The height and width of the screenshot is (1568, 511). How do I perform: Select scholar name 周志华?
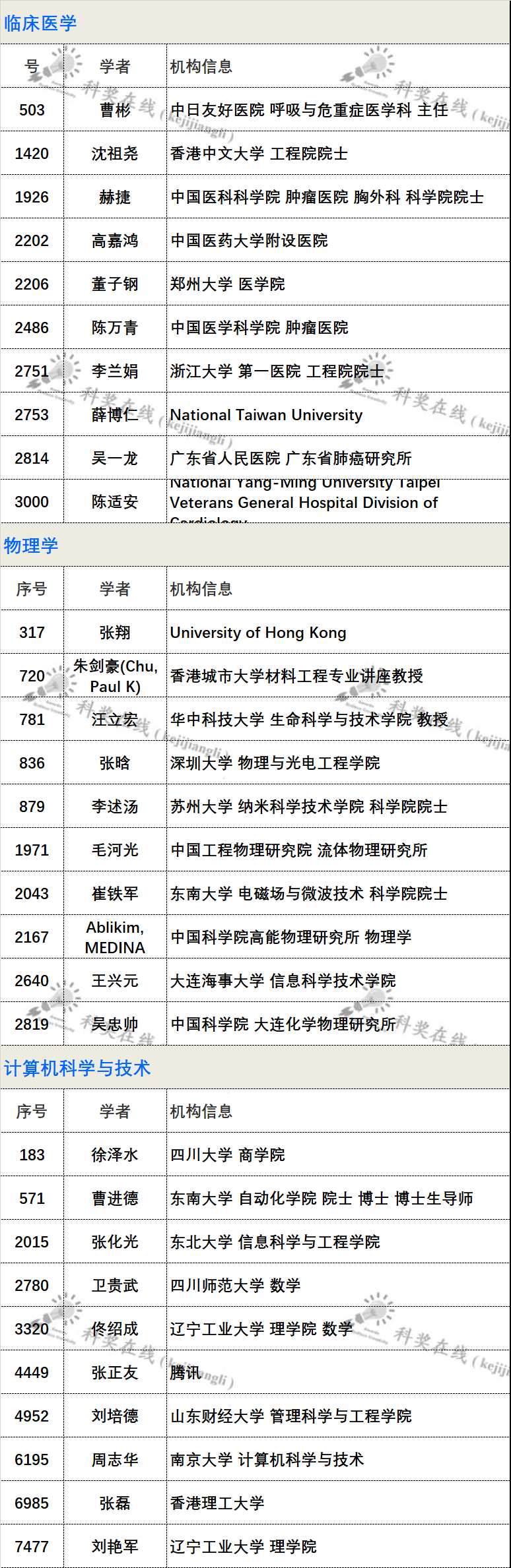pyautogui.click(x=115, y=1460)
